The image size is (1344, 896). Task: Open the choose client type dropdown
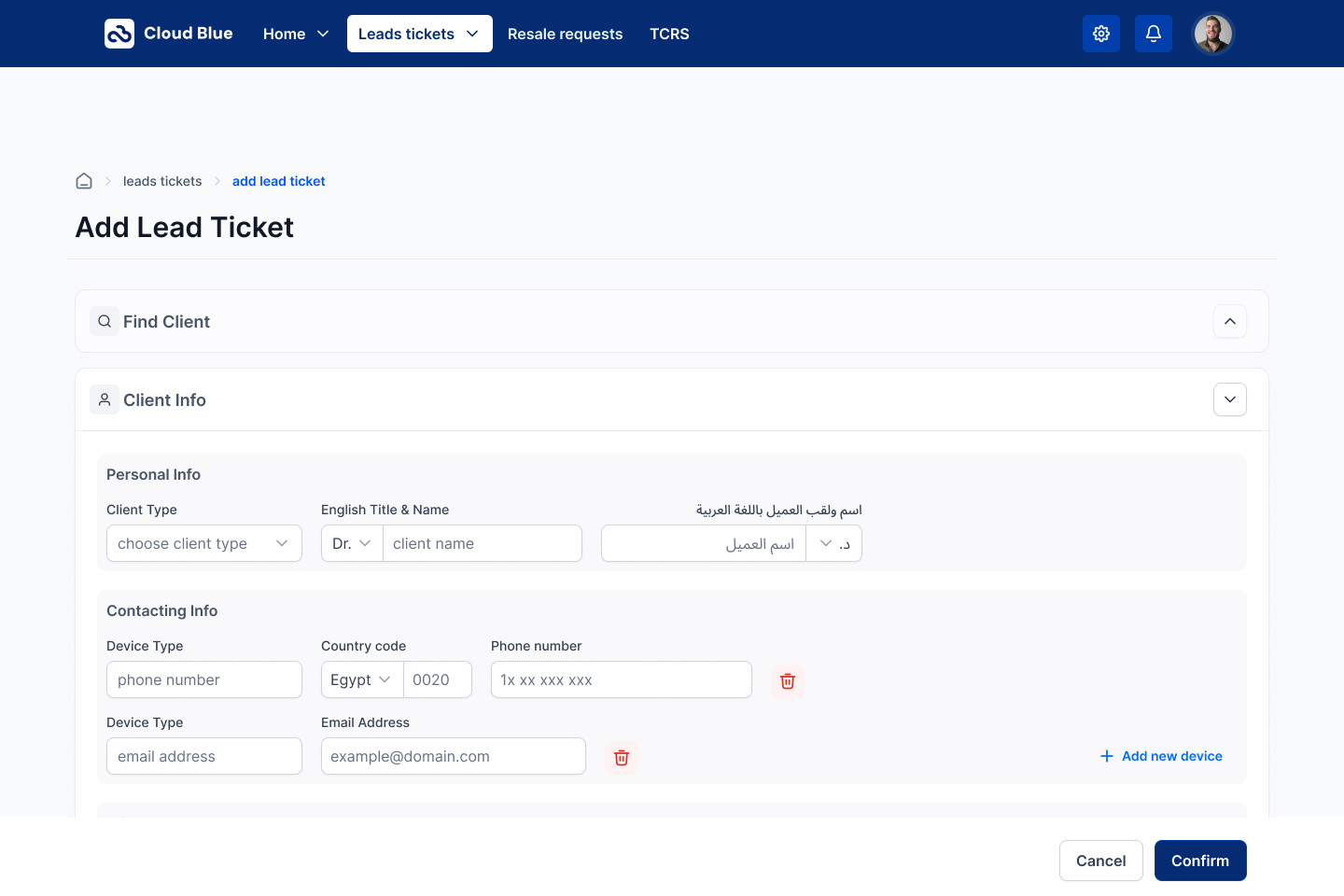click(x=204, y=543)
